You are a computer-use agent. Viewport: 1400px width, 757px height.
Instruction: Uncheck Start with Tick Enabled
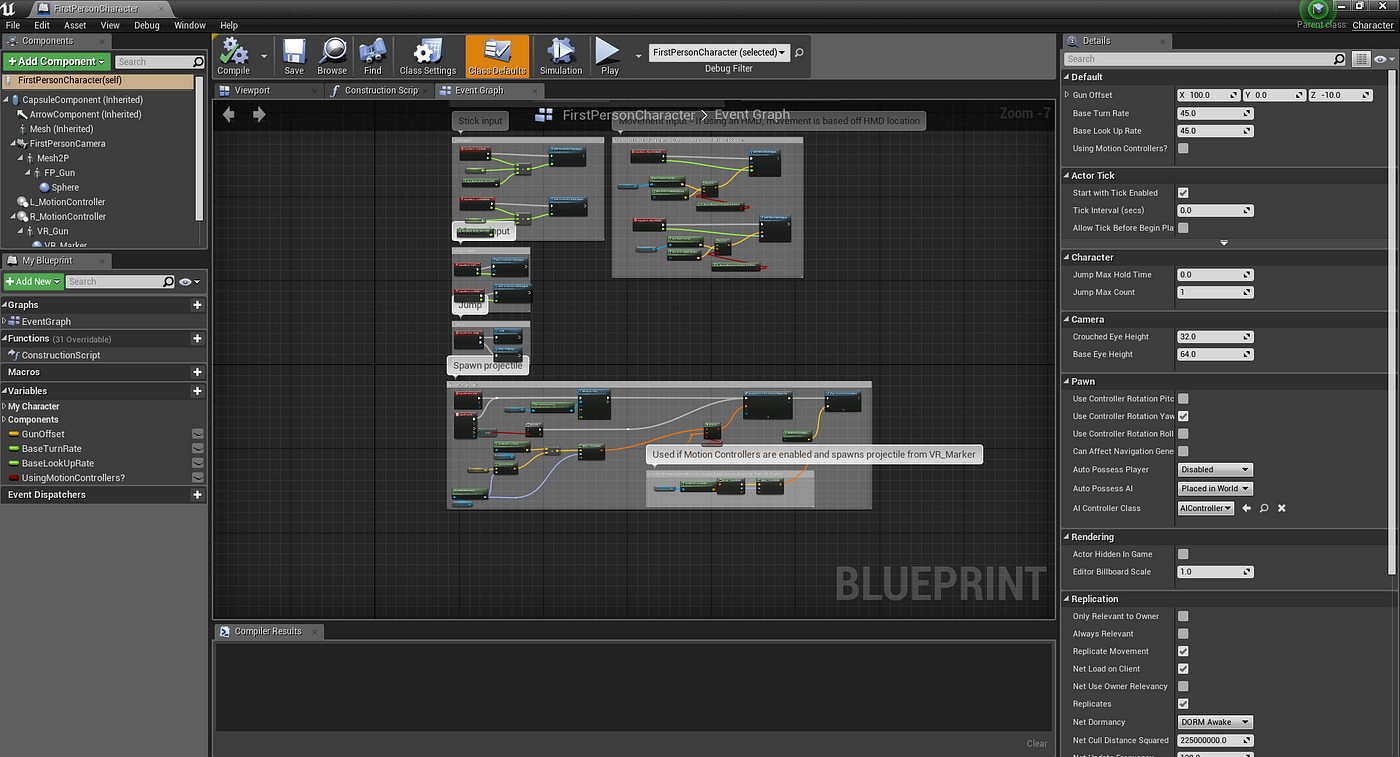[x=1183, y=193]
